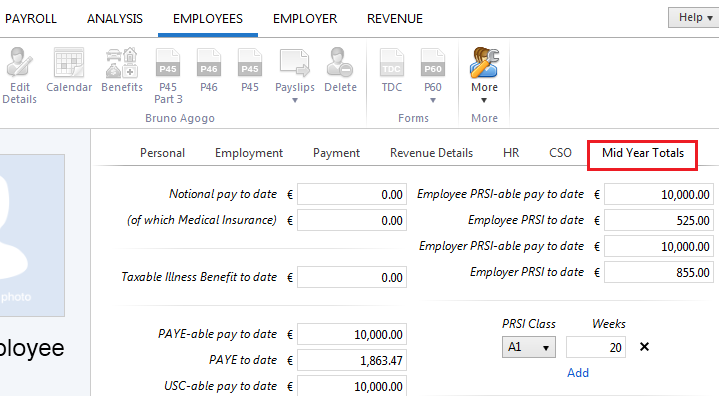Viewport: 719px width, 396px height.
Task: Open the P60 form icon
Action: 433,63
